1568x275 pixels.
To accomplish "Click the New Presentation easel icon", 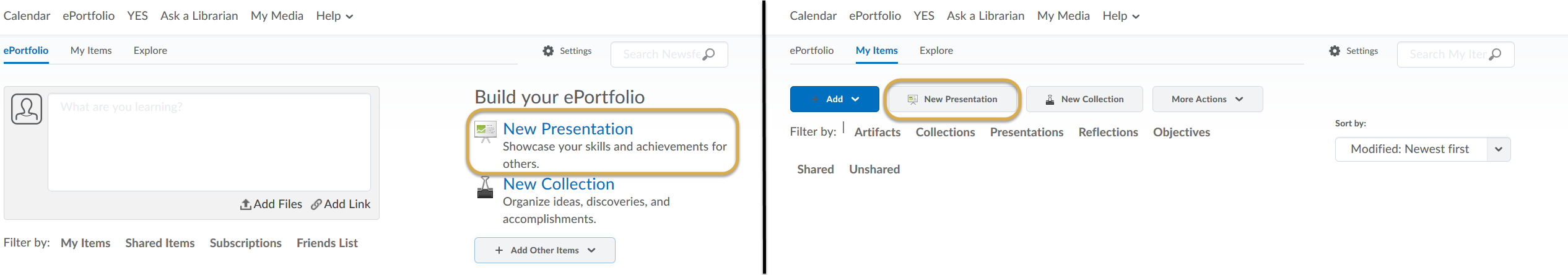I will 486,131.
